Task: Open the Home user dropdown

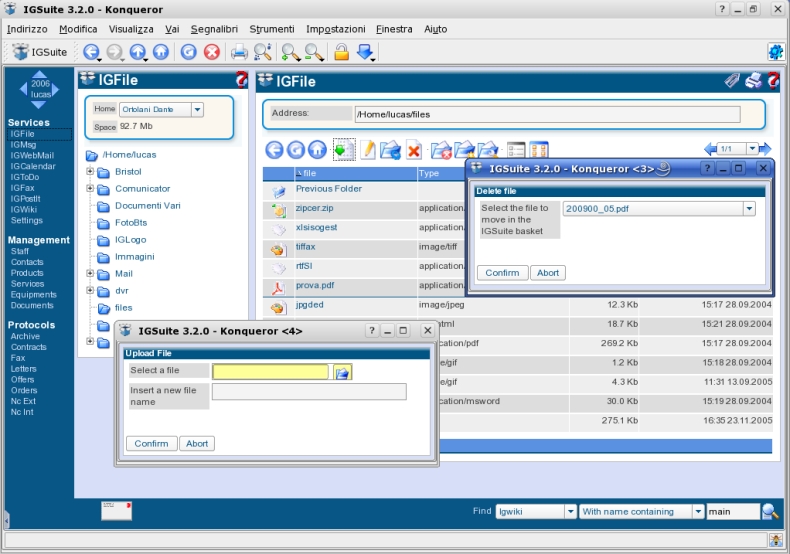Action: point(198,109)
